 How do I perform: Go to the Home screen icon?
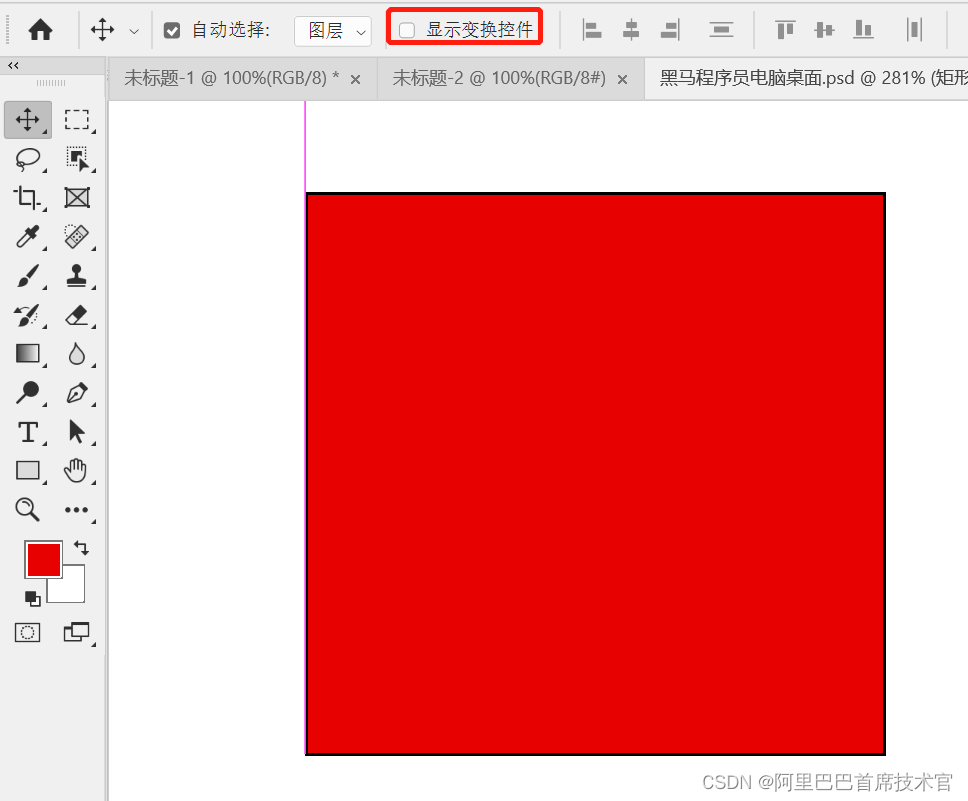point(40,30)
